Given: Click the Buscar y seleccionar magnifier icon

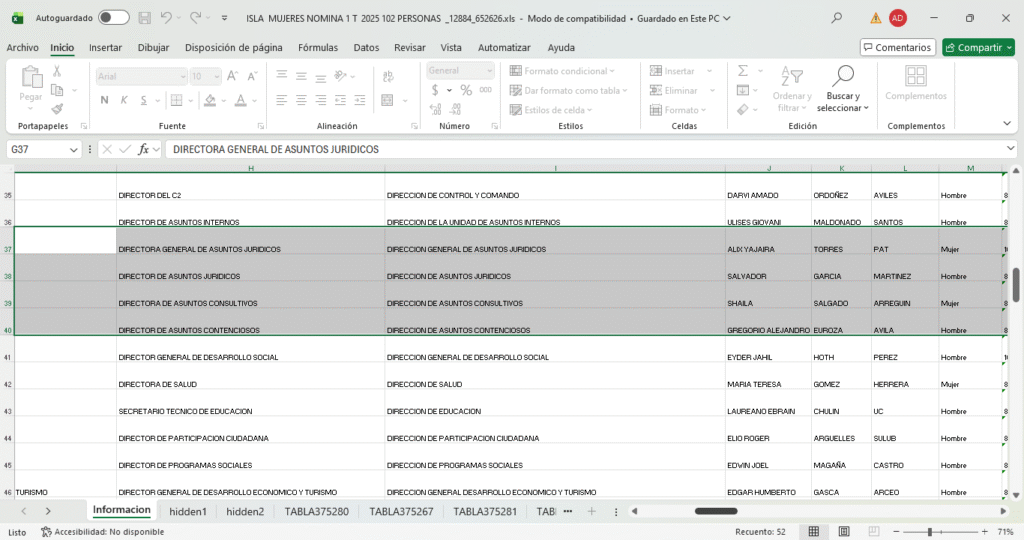Looking at the screenshot, I should 842,76.
